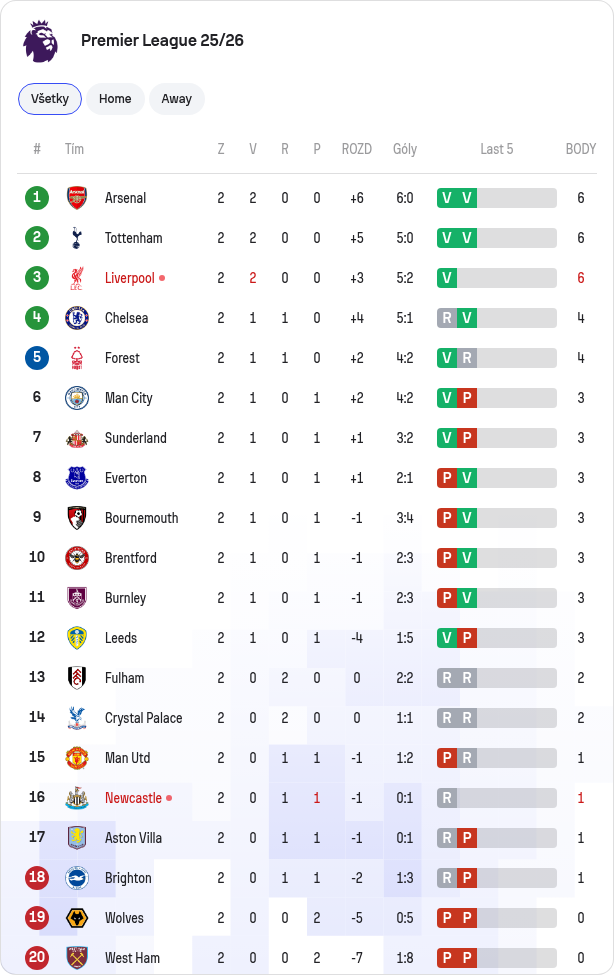Select the Všetky filter tab
This screenshot has height=975, width=614.
point(50,99)
